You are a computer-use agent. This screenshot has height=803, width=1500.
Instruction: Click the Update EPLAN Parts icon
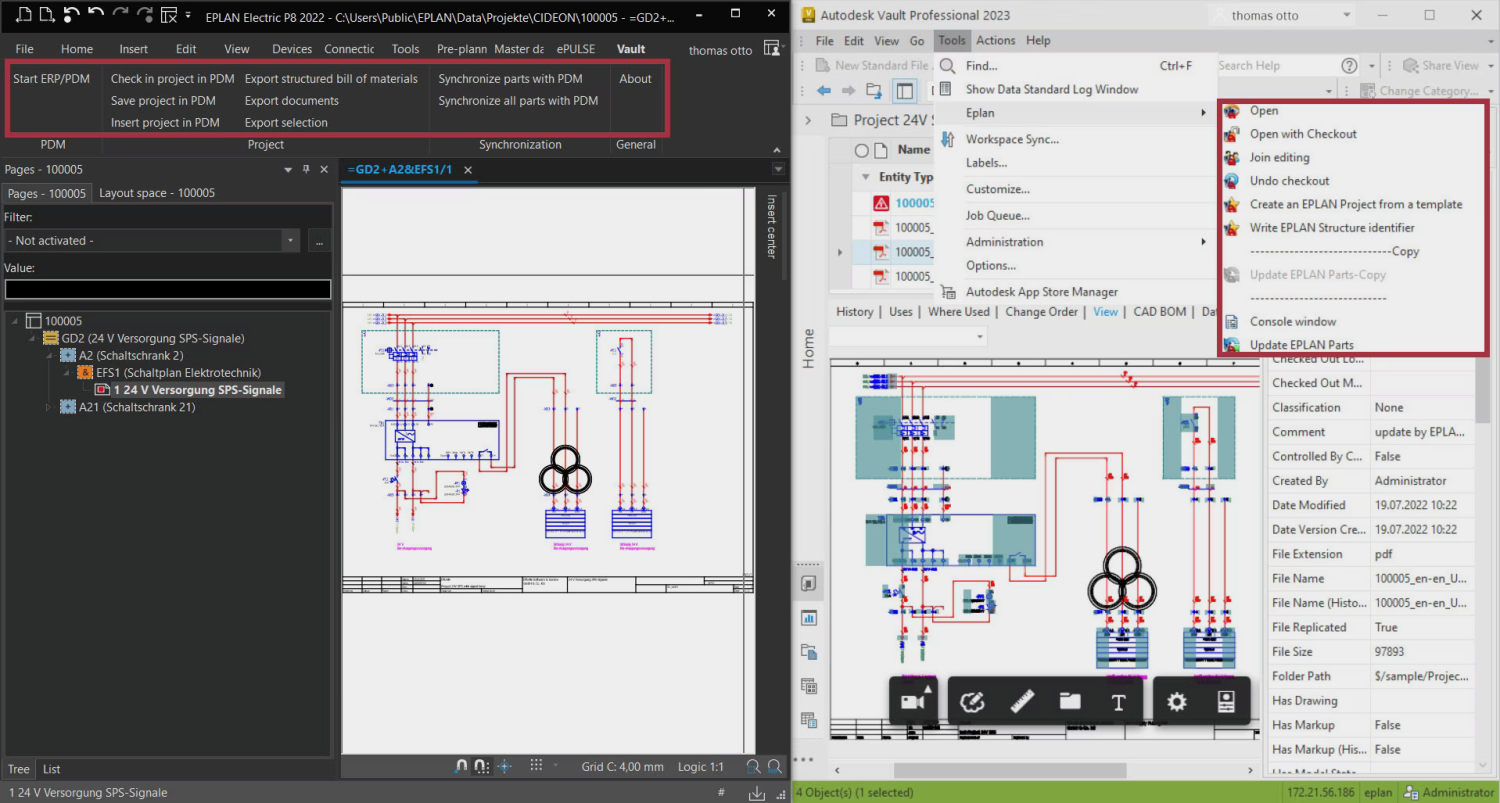(1232, 345)
